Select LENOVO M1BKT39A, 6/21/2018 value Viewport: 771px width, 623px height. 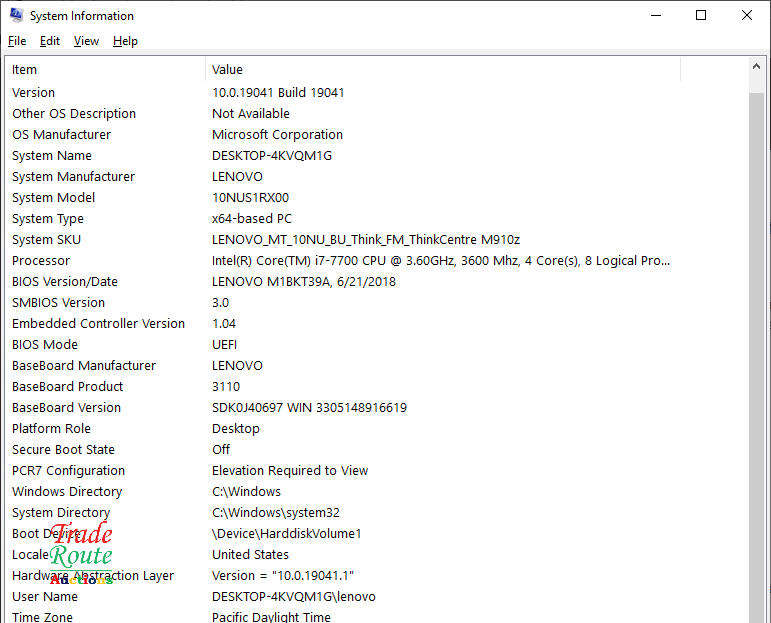(x=304, y=282)
